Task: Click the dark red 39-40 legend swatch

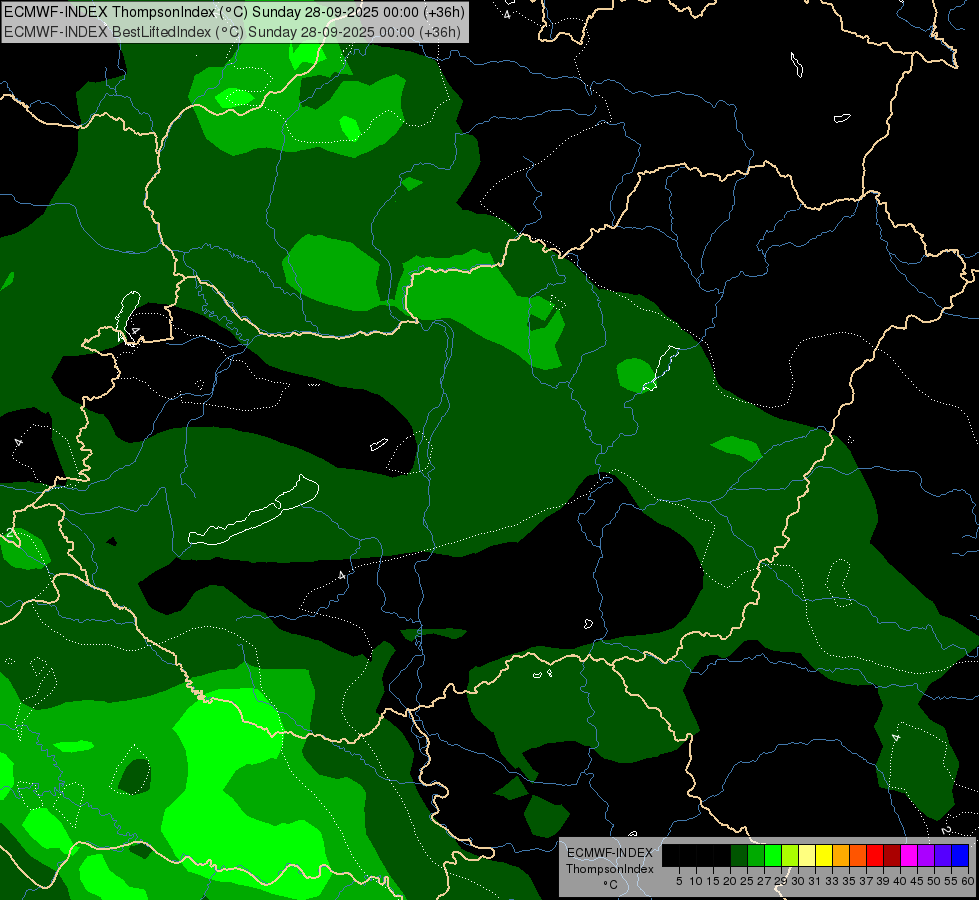Action: 892,855
